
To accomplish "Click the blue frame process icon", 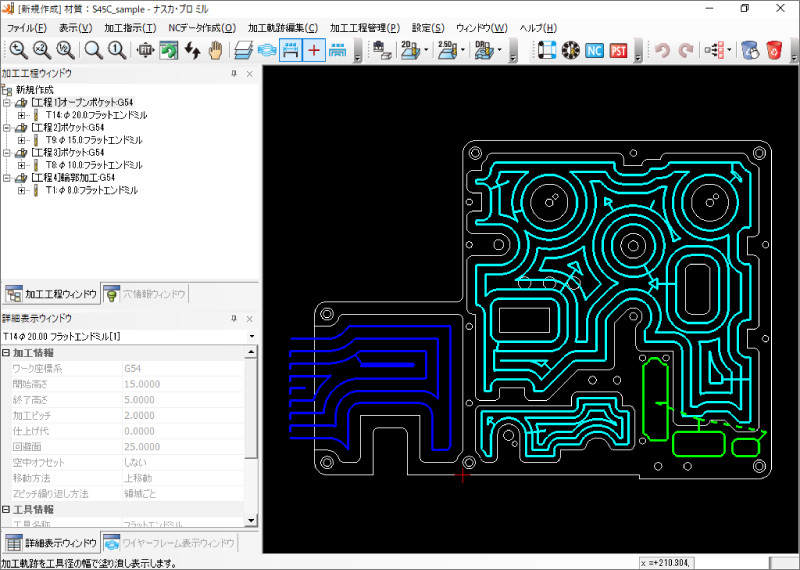I will point(546,50).
